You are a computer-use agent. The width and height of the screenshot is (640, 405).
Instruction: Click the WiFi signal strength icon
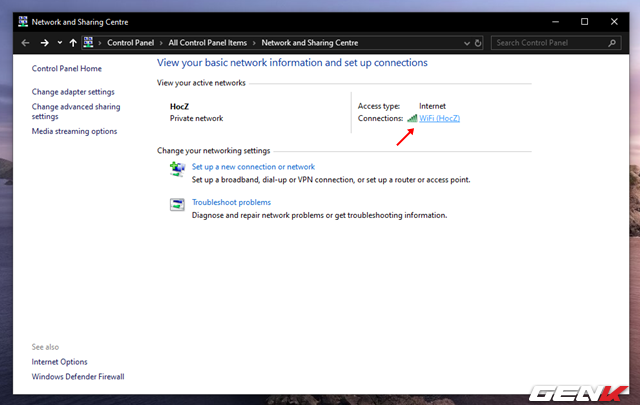[x=412, y=118]
